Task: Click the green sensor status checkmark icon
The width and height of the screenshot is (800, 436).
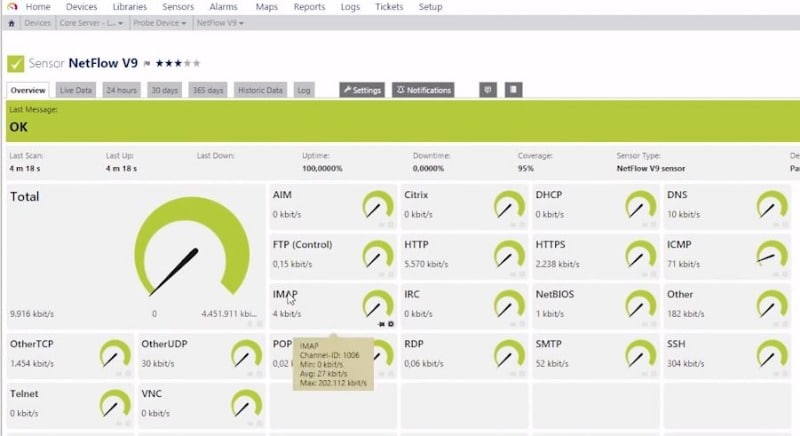Action: pyautogui.click(x=15, y=64)
